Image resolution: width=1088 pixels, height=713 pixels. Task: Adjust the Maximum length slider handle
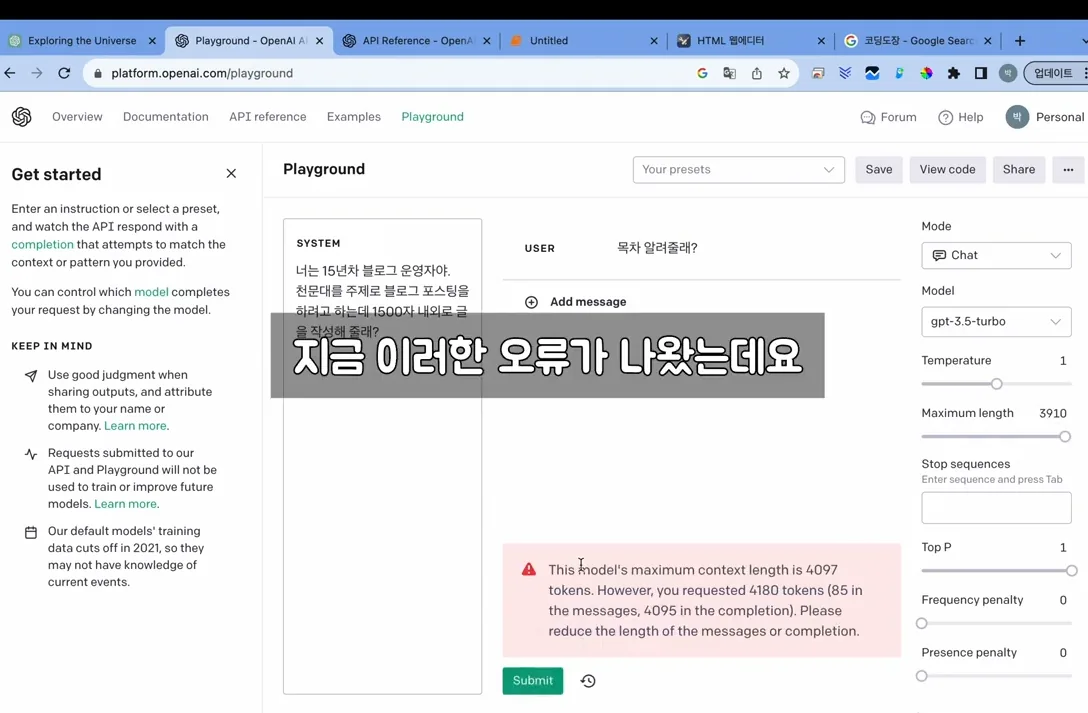pyautogui.click(x=1064, y=436)
